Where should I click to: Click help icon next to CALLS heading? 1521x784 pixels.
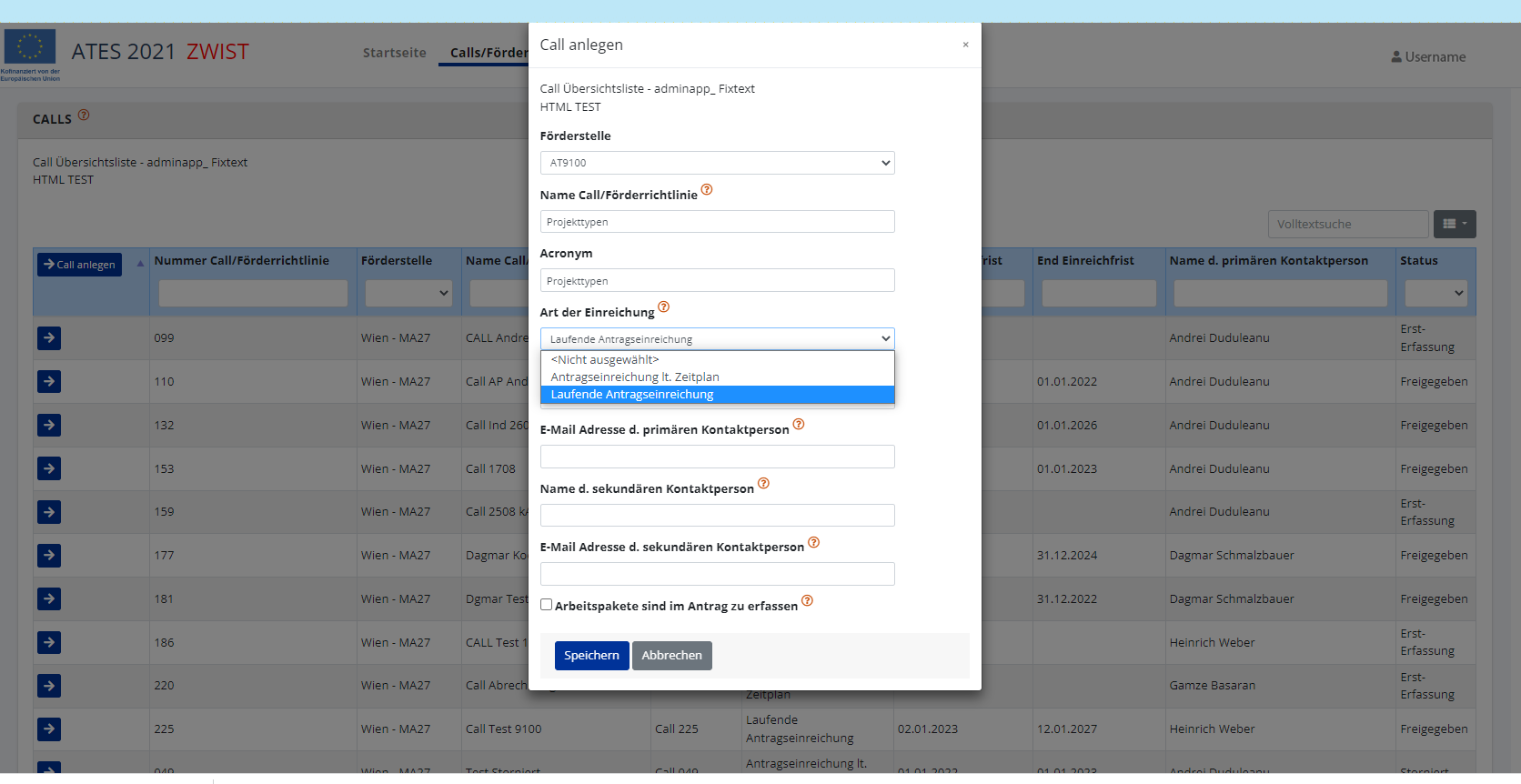click(x=84, y=116)
